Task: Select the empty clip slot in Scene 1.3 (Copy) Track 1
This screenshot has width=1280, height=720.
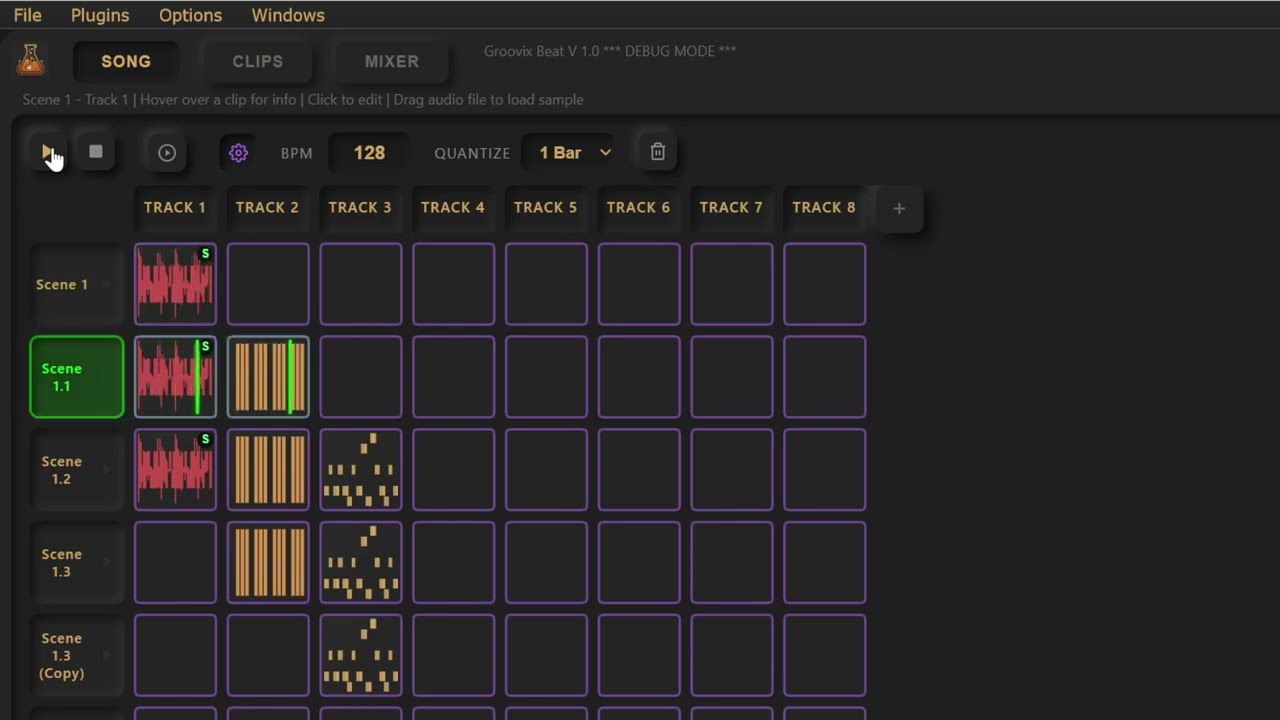Action: click(175, 656)
